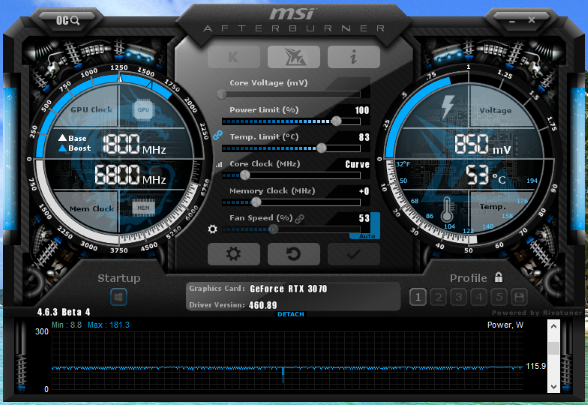Toggle the fan speed sync link icon
Viewport: 588px width, 405px height.
[299, 218]
